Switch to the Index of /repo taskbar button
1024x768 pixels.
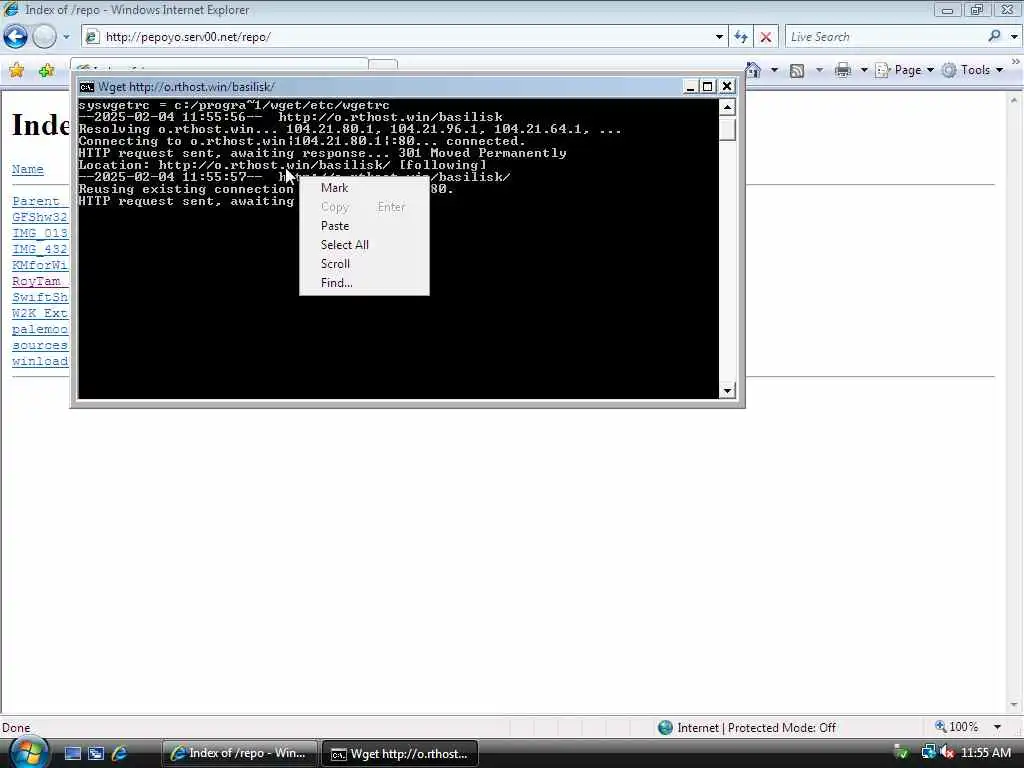click(239, 754)
